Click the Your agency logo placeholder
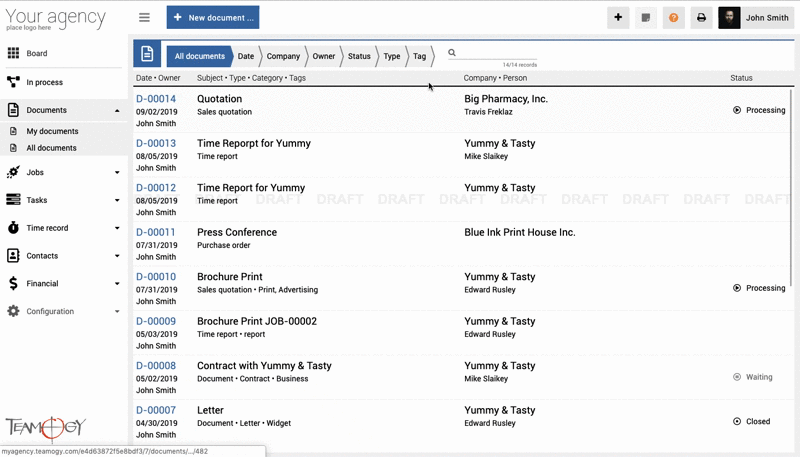Screen dimensions: 800x457 click(x=55, y=19)
